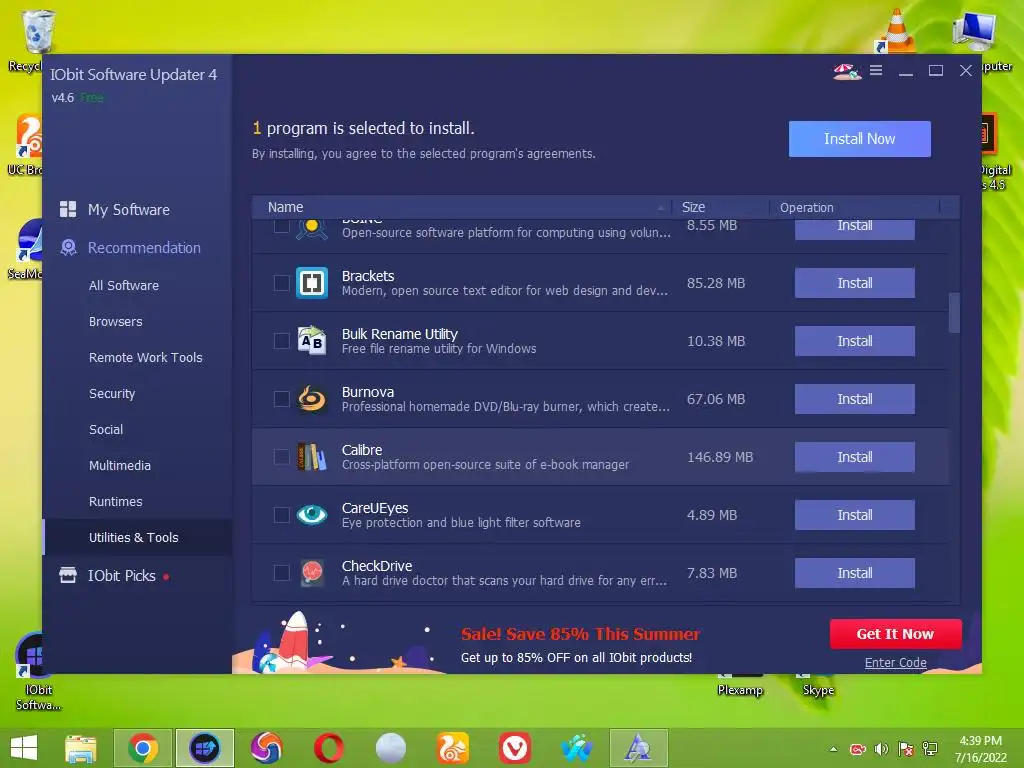Select the Remote Work Tools category
1024x768 pixels.
145,357
